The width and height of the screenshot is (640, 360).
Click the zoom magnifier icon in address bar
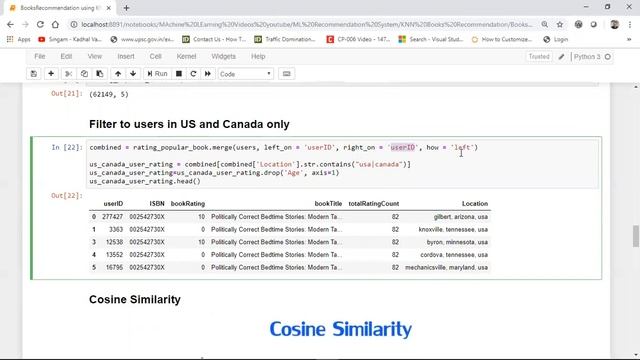click(544, 24)
